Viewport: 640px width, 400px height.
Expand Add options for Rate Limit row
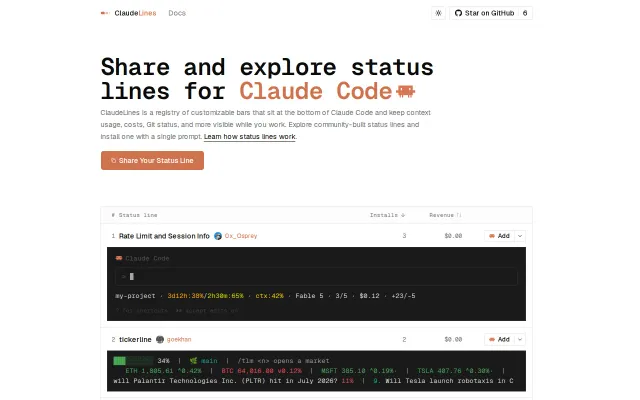520,236
